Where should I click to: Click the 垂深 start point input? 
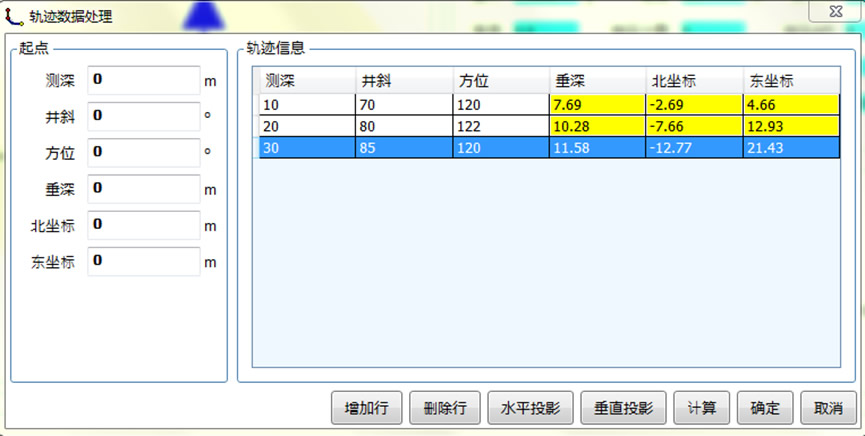pyautogui.click(x=144, y=189)
